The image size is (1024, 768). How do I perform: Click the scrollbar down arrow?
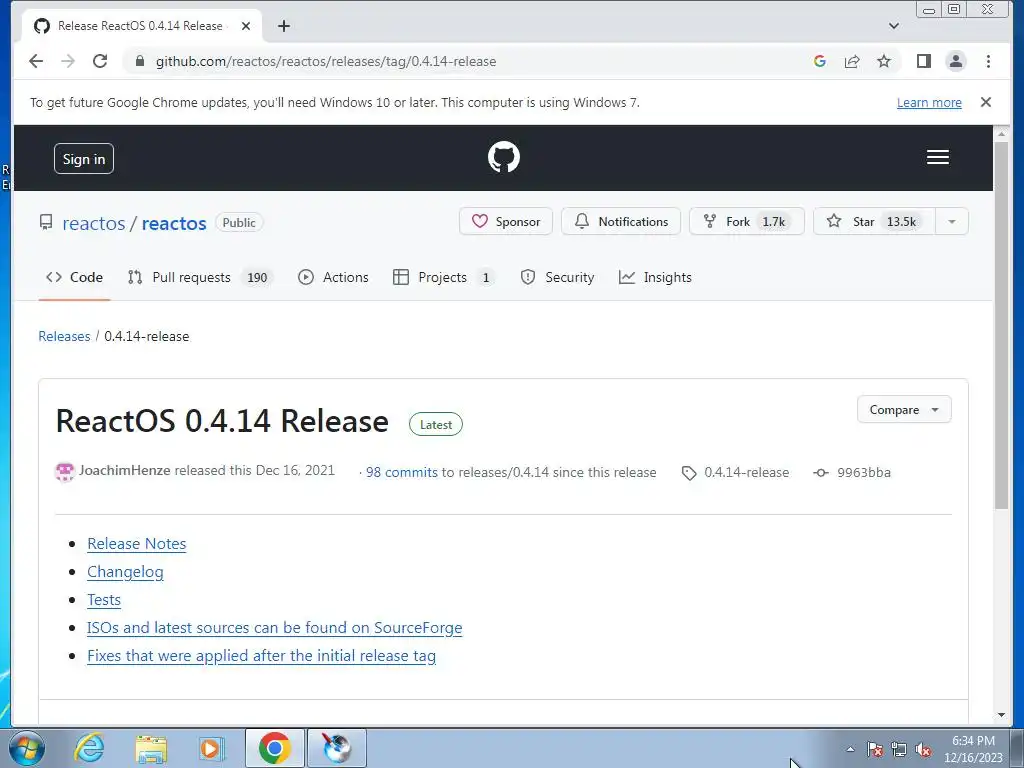coord(1001,715)
